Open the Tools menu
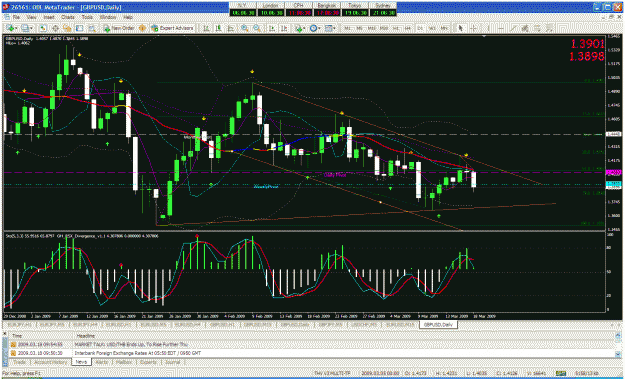625x379 pixels. tap(87, 18)
